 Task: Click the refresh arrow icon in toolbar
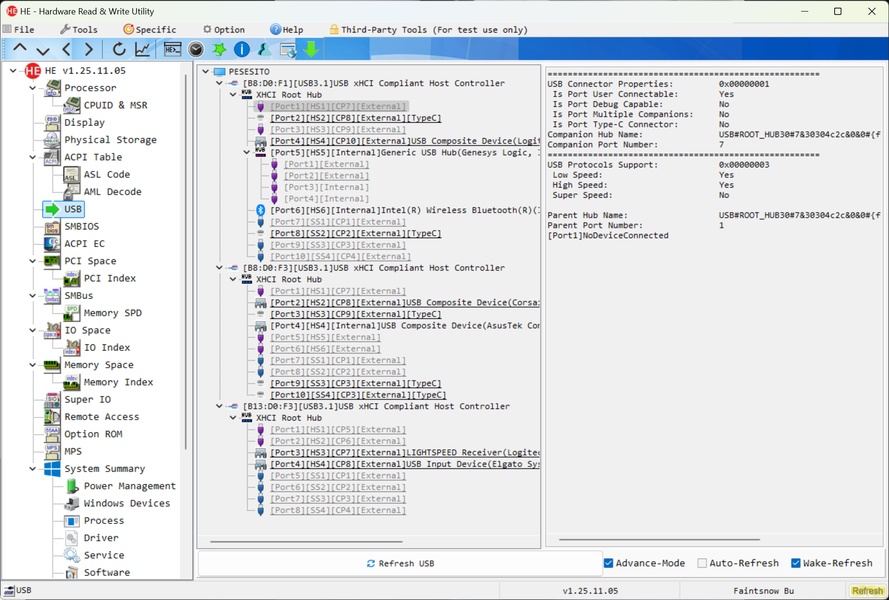[x=119, y=49]
